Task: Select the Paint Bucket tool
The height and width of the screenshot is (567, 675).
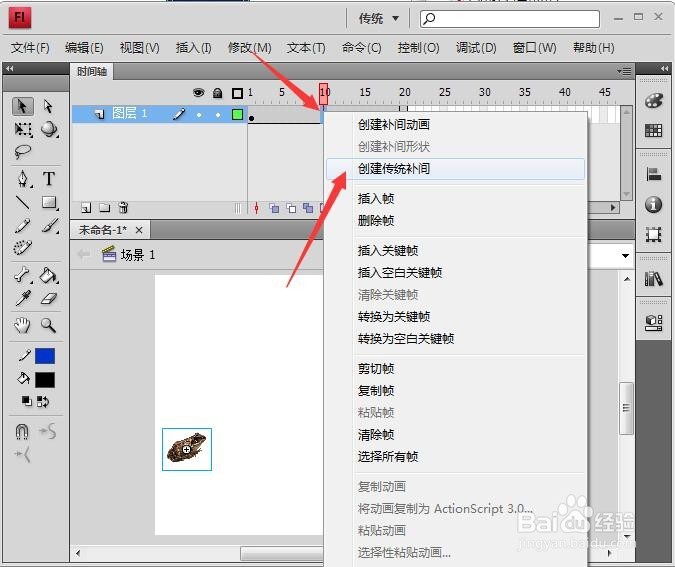Action: point(48,275)
